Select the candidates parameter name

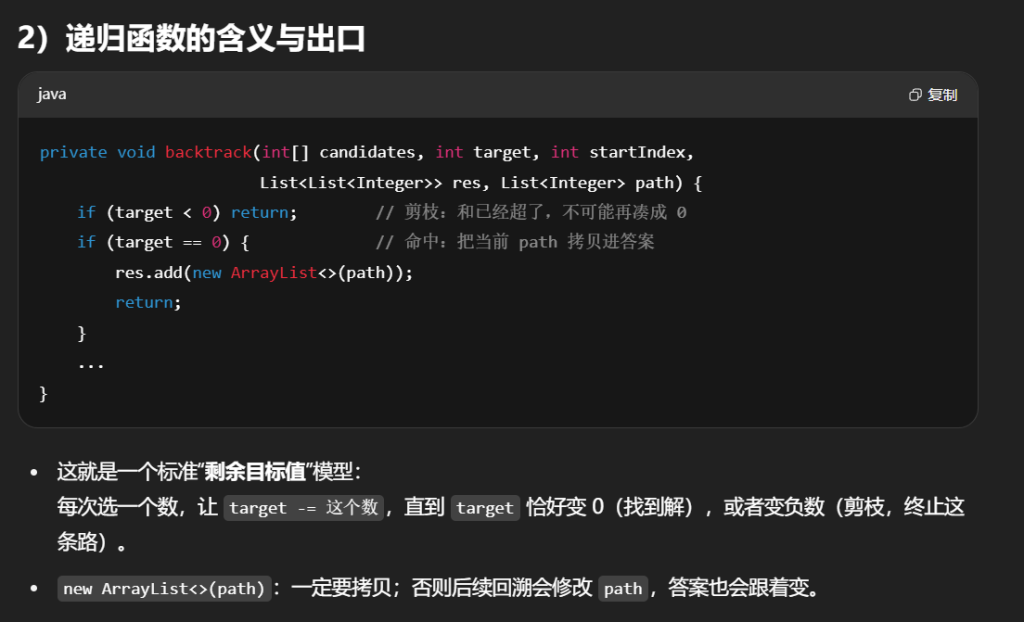[x=367, y=152]
